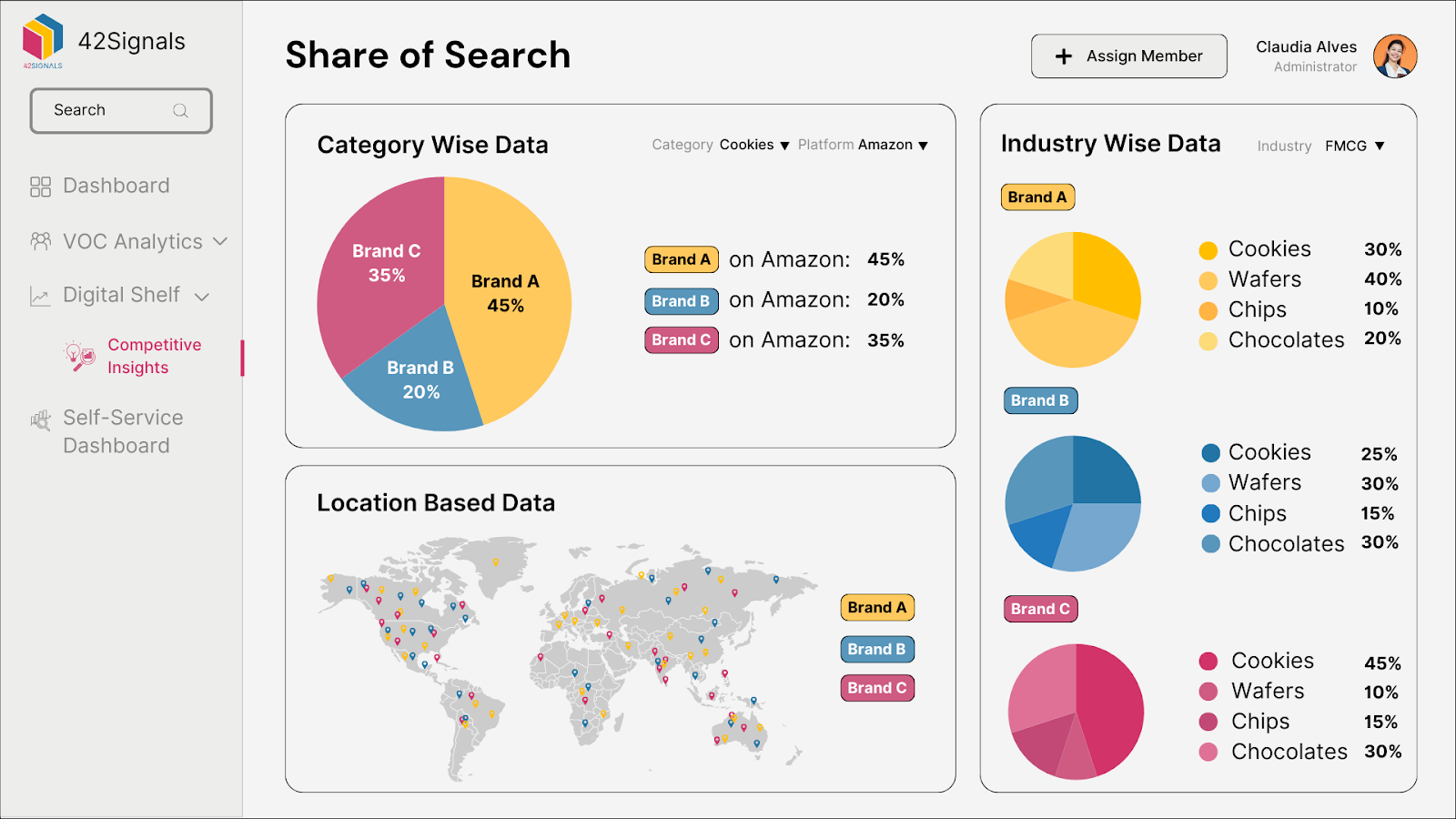
Task: Toggle Brand A in Location Based Data legend
Action: pyautogui.click(x=876, y=607)
